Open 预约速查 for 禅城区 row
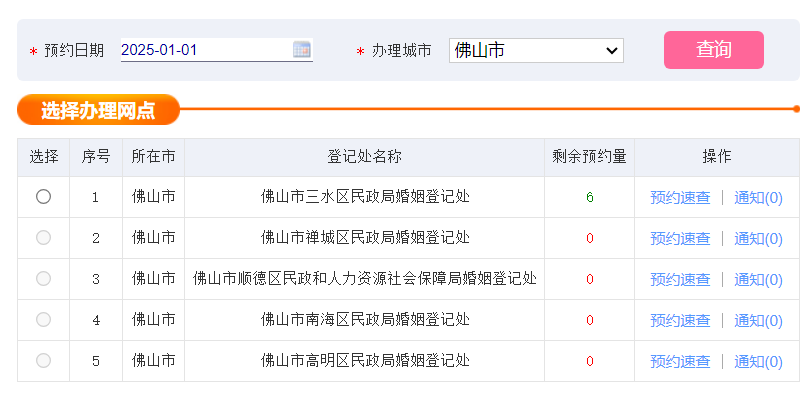This screenshot has width=802, height=400. [x=680, y=238]
